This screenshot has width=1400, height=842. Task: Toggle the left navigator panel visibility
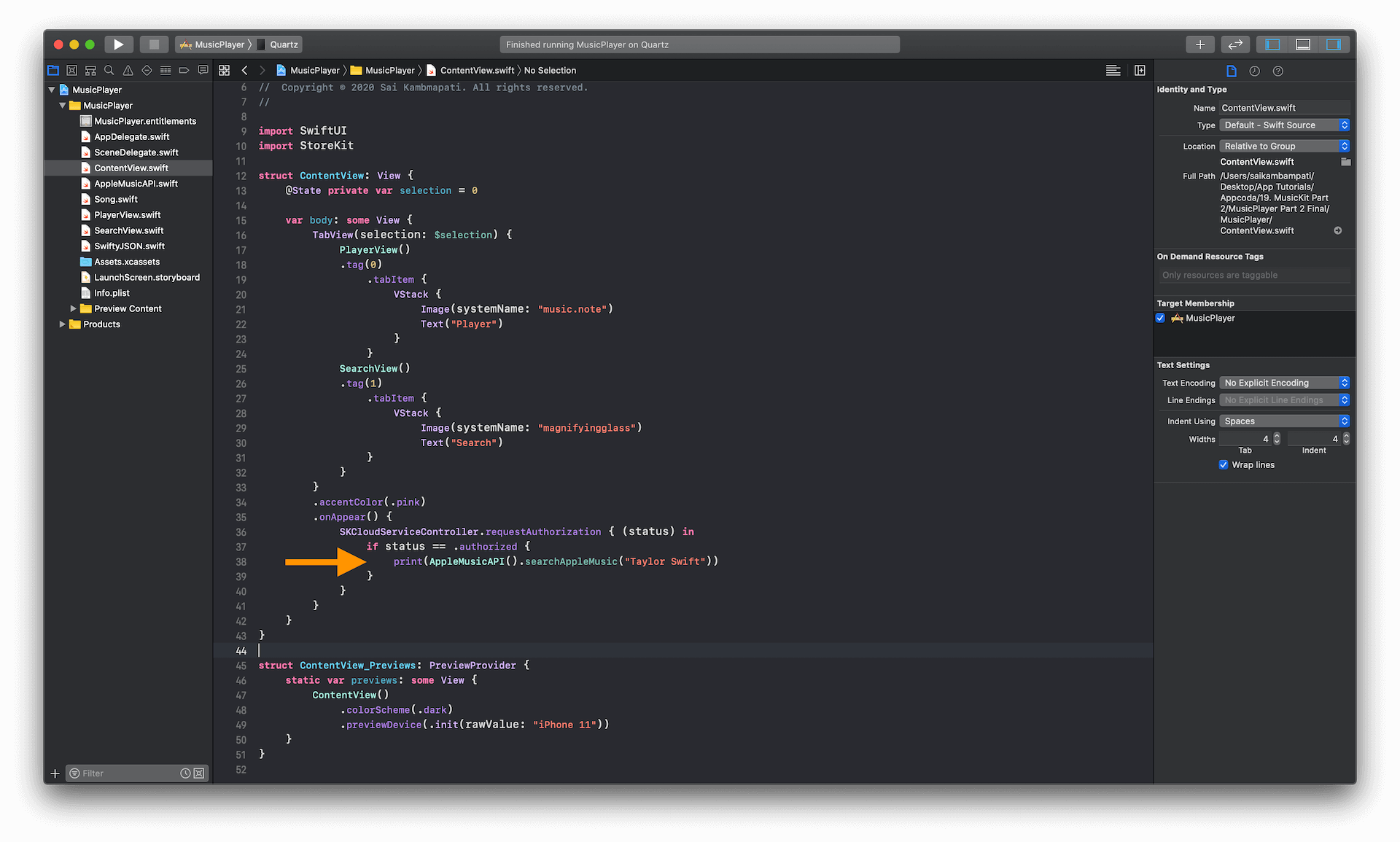coord(1271,44)
